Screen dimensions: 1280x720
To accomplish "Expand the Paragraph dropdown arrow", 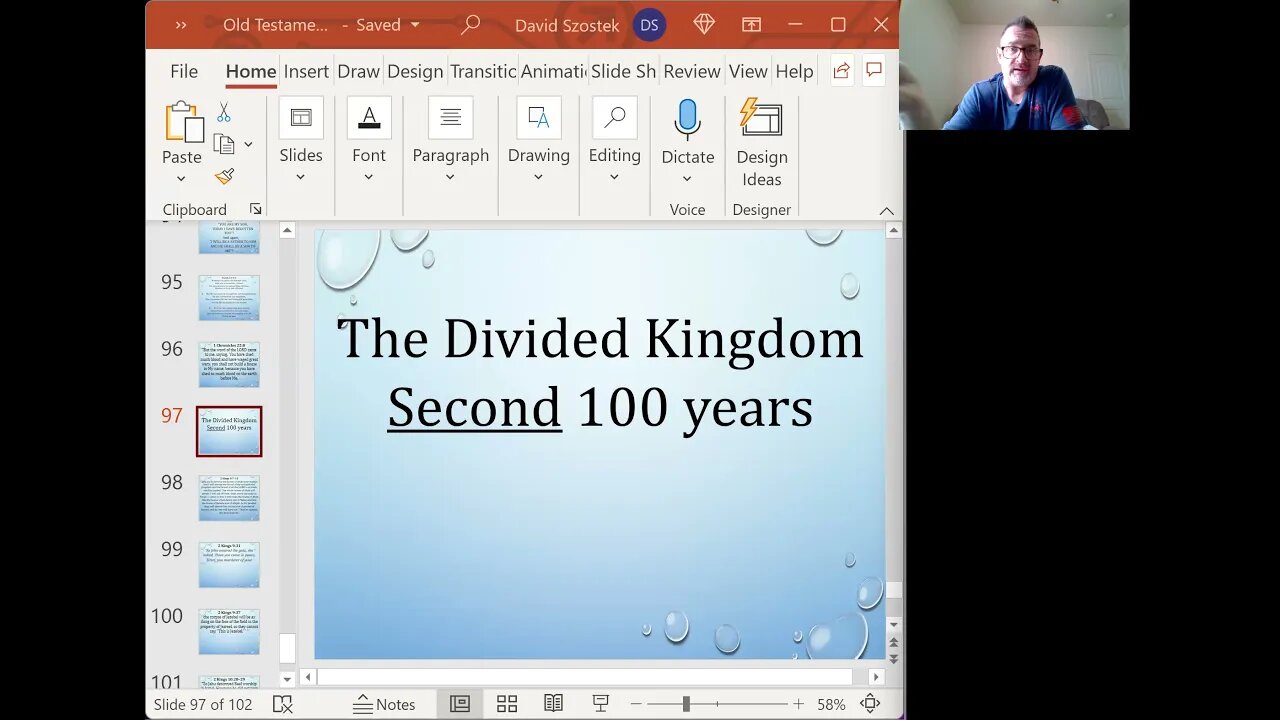I will pos(450,178).
